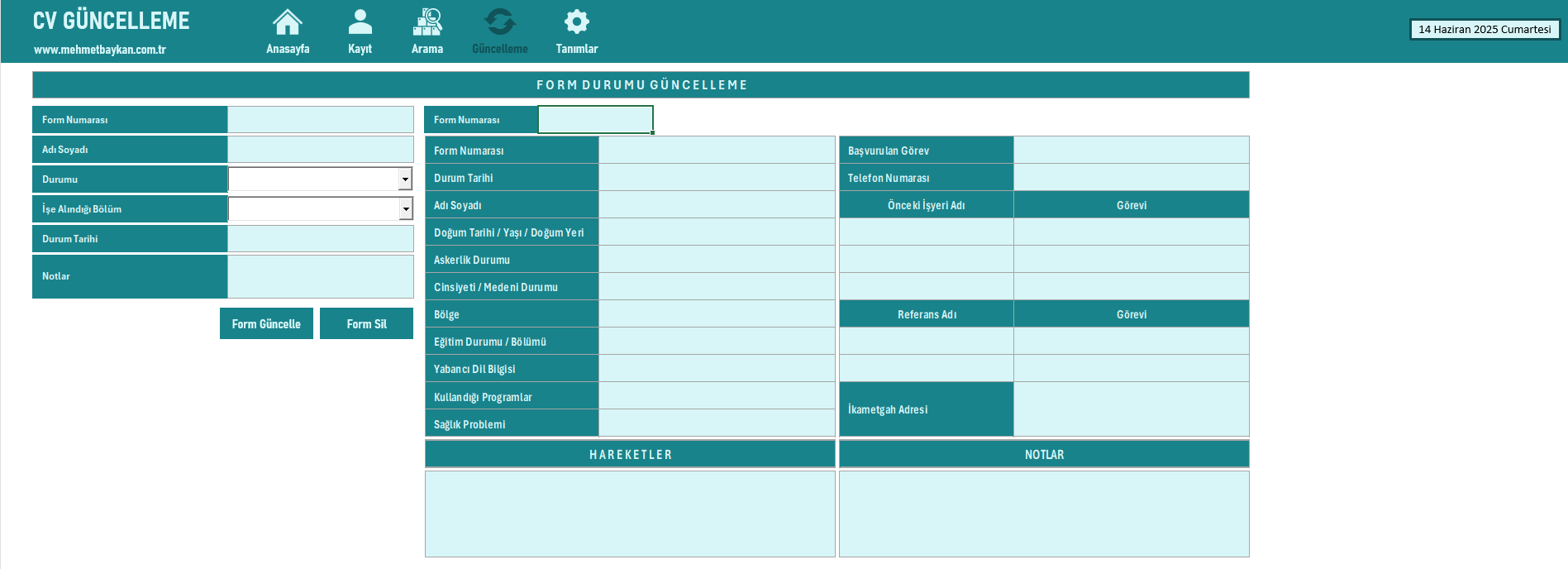Click the Telefon Numarası value cell
Screen dimensions: 1568x569
pyautogui.click(x=1132, y=177)
